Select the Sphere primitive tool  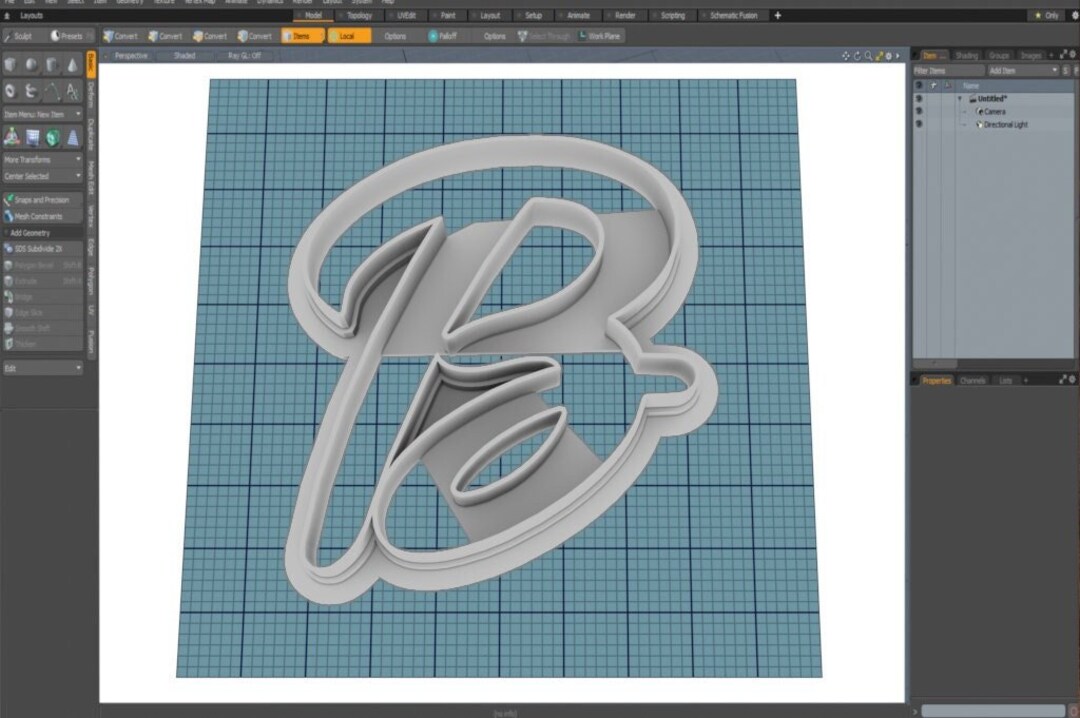31,65
